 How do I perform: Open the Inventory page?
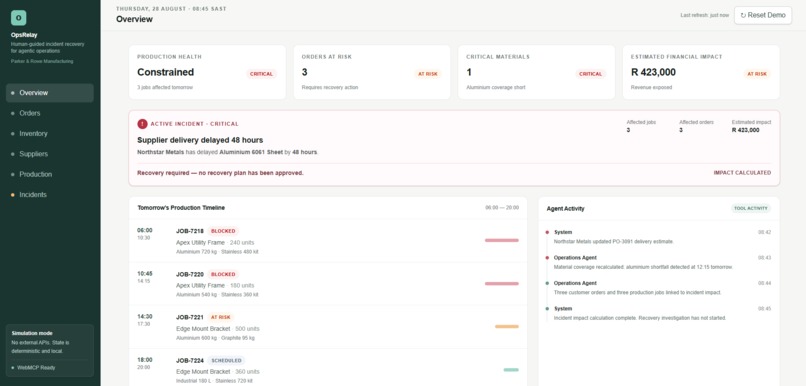[50, 134]
